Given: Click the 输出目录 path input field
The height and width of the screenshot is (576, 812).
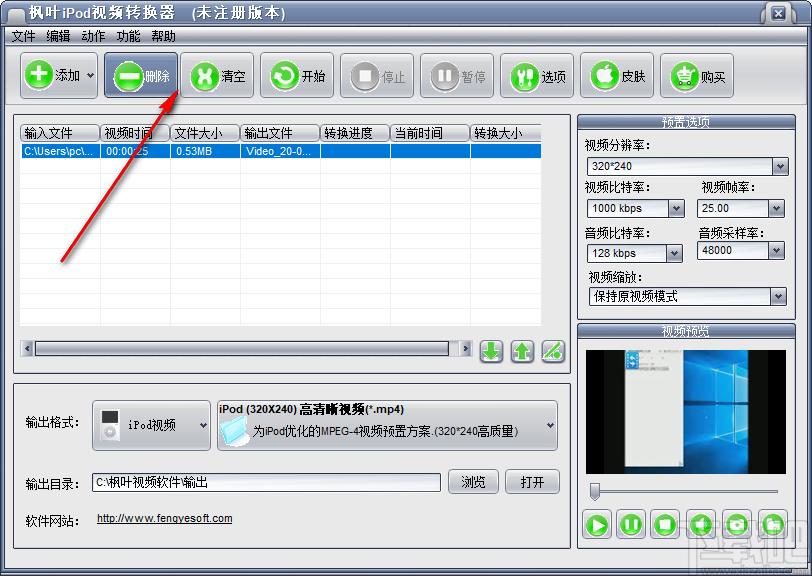Looking at the screenshot, I should click(266, 482).
